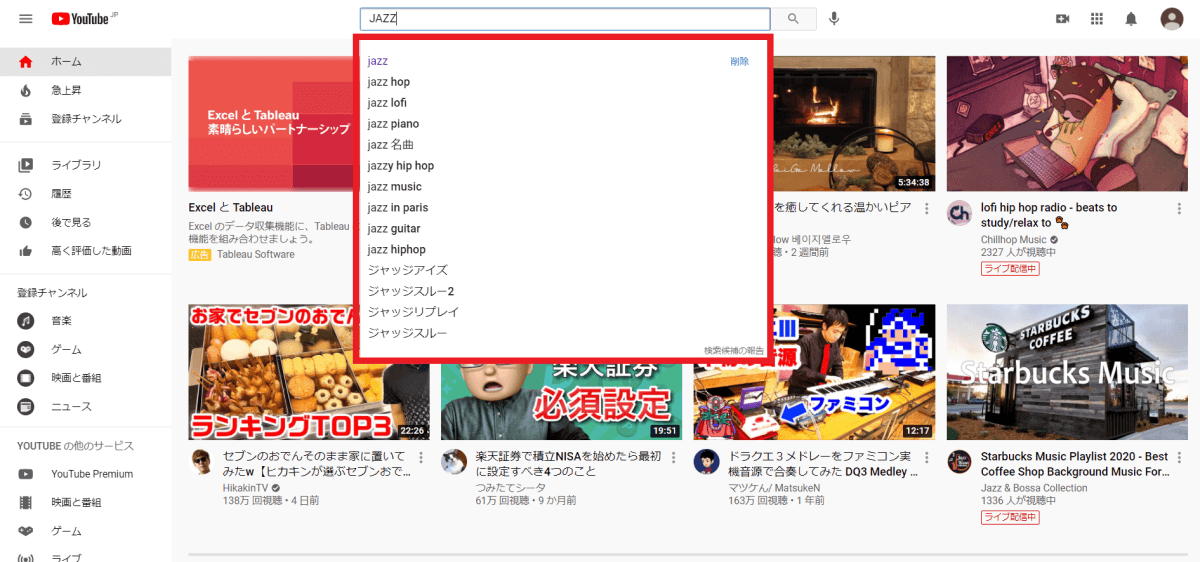The width and height of the screenshot is (1200, 562).
Task: Open Jazz & Bossa Collection channel name
Action: 1034,488
